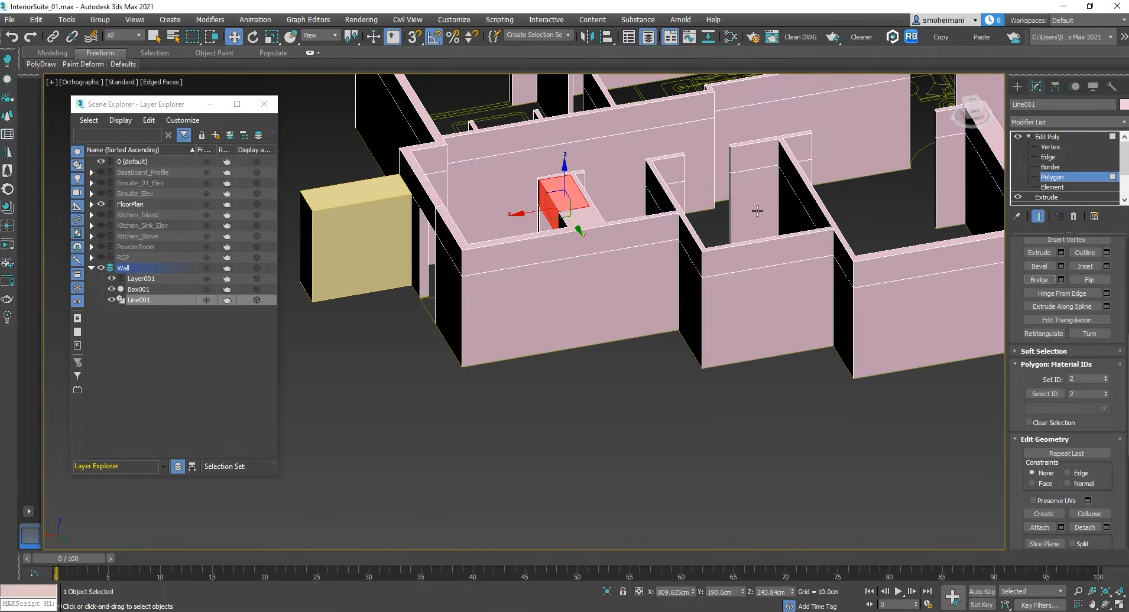
Task: Open Render Setup teapot icon
Action: (752, 36)
